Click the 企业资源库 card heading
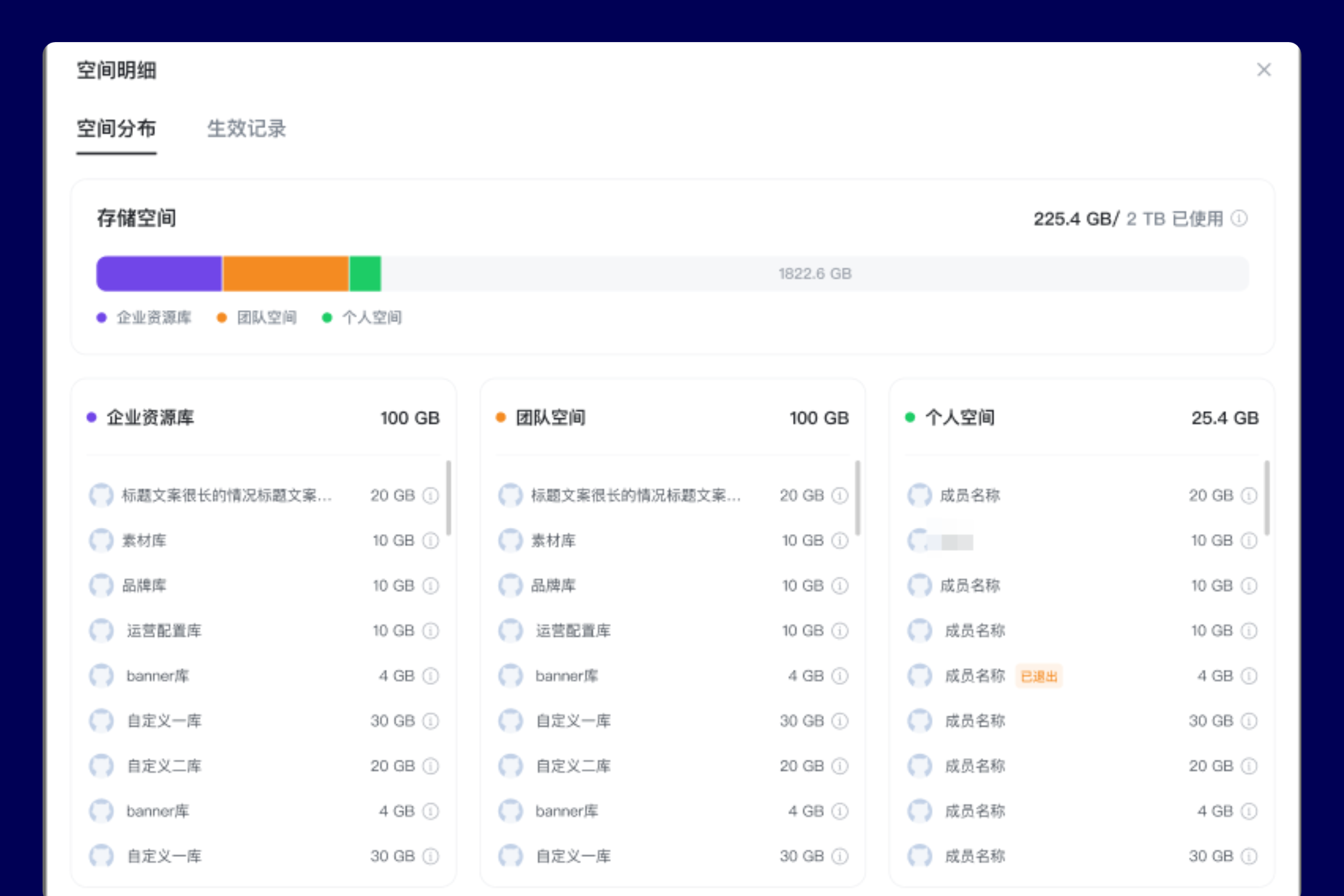Viewport: 1344px width, 896px height. [x=150, y=418]
